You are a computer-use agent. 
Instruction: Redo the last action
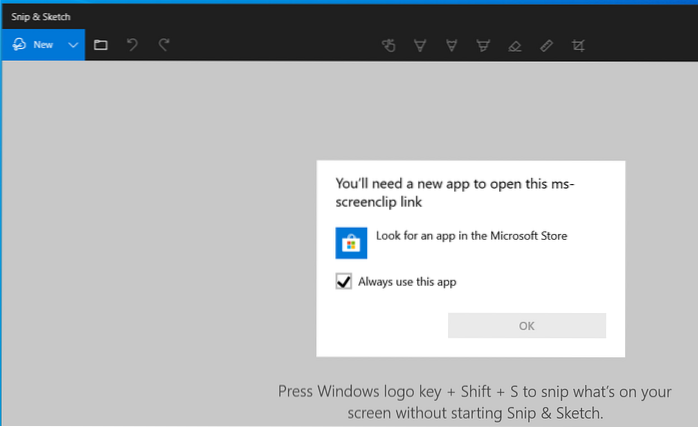[164, 45]
